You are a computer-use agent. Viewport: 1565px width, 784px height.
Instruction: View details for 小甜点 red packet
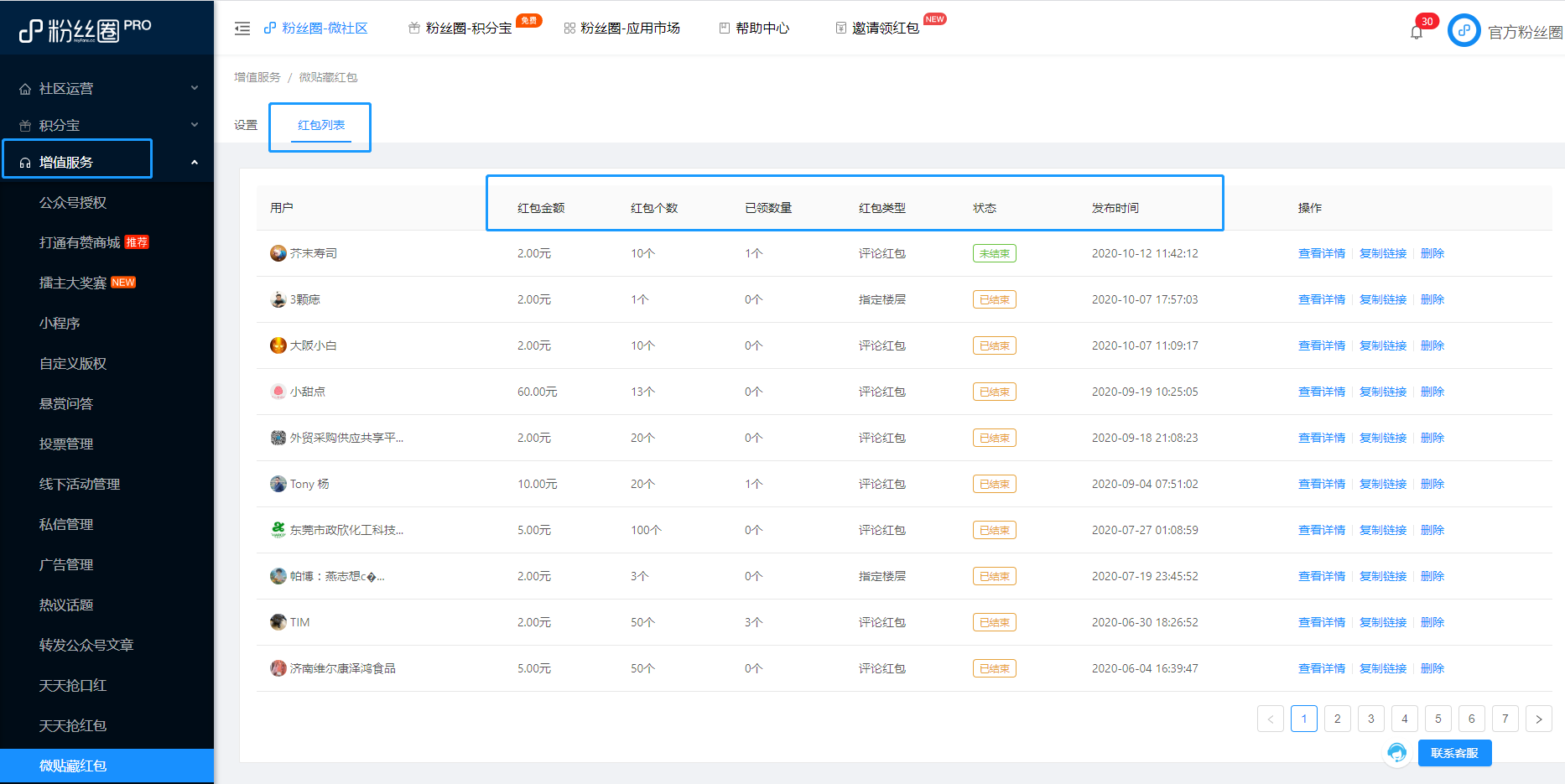pyautogui.click(x=1321, y=392)
